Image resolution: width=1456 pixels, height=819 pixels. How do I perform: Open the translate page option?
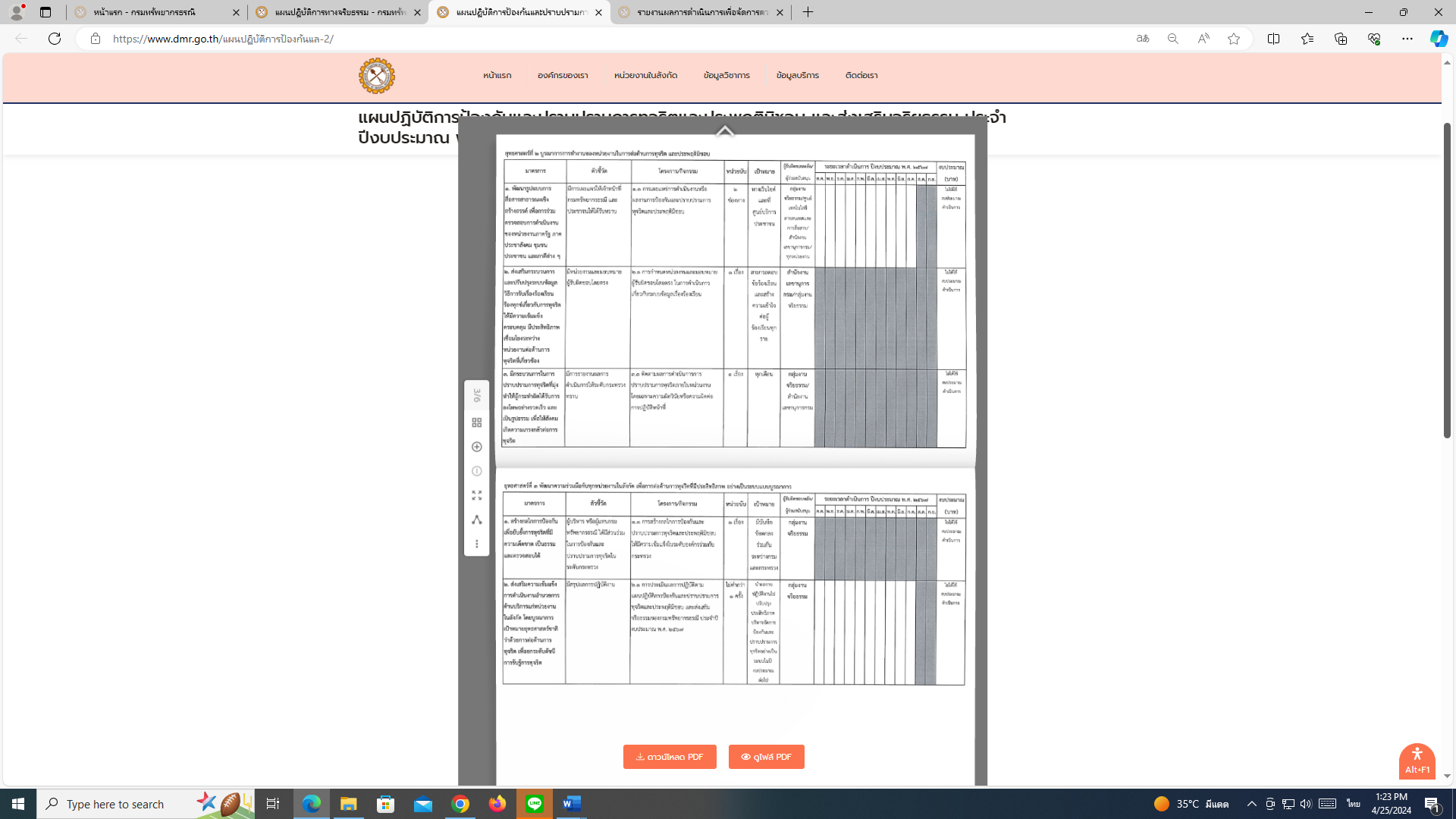pos(1142,39)
